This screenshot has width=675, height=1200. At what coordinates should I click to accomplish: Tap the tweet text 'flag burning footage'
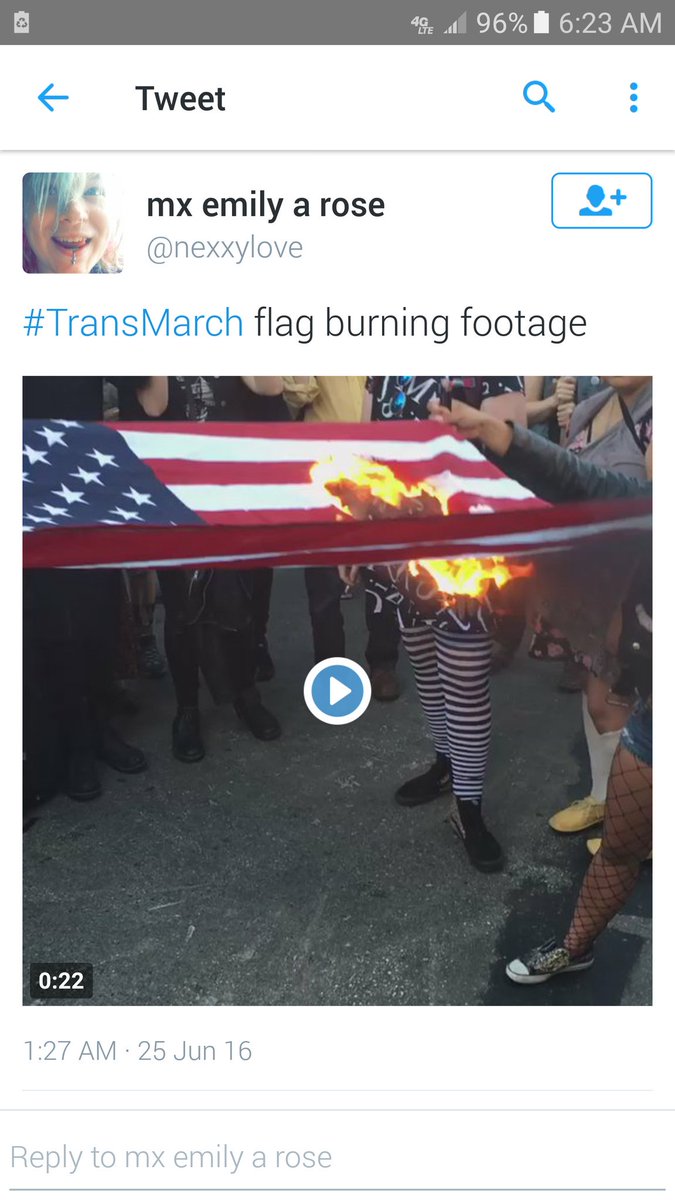coord(420,323)
